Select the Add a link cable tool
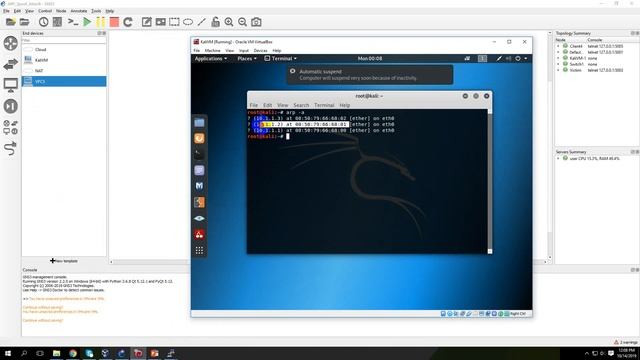 [11, 148]
